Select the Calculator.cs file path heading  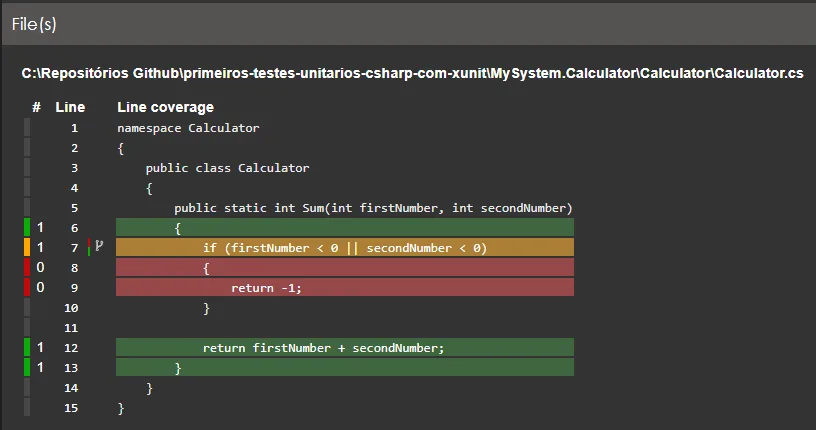[412, 73]
